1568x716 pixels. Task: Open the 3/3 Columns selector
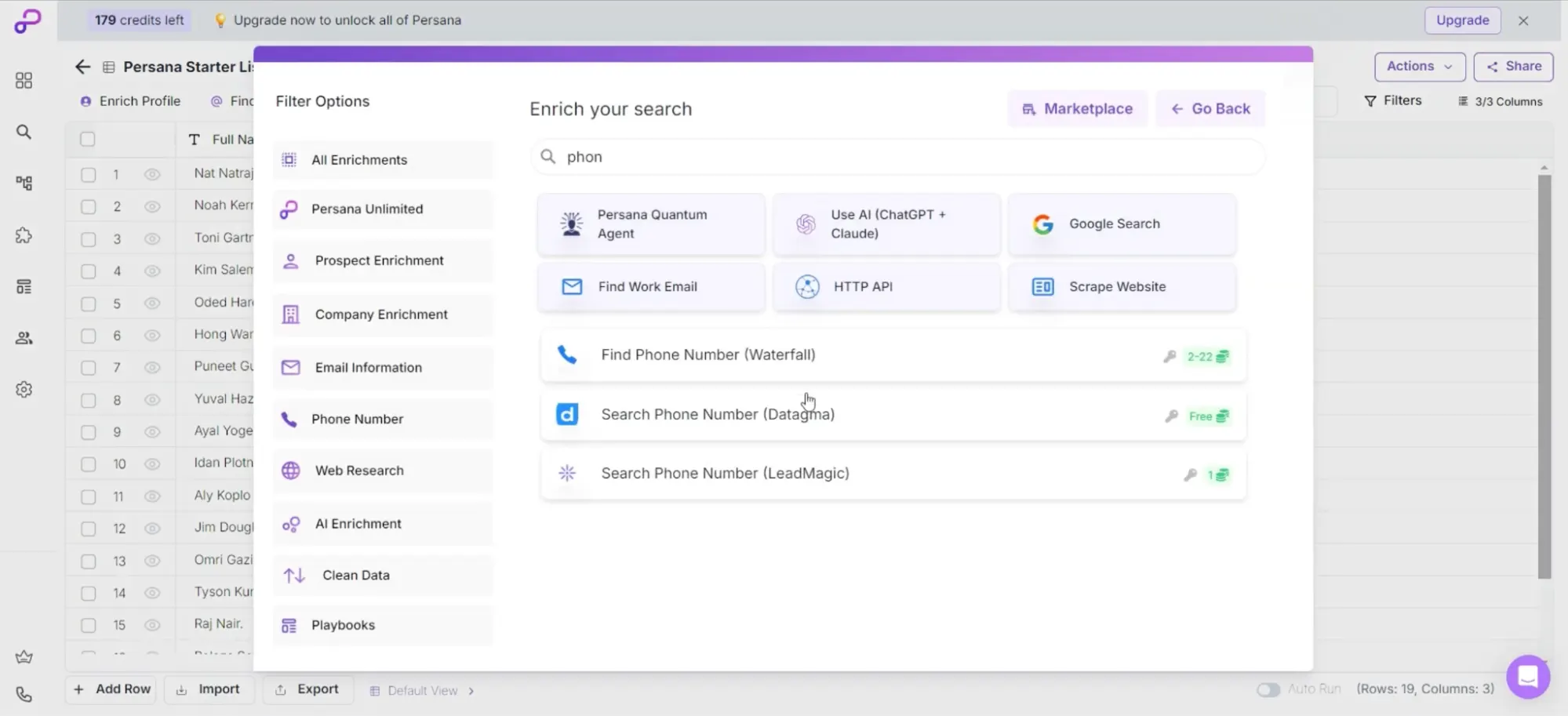coord(1500,101)
